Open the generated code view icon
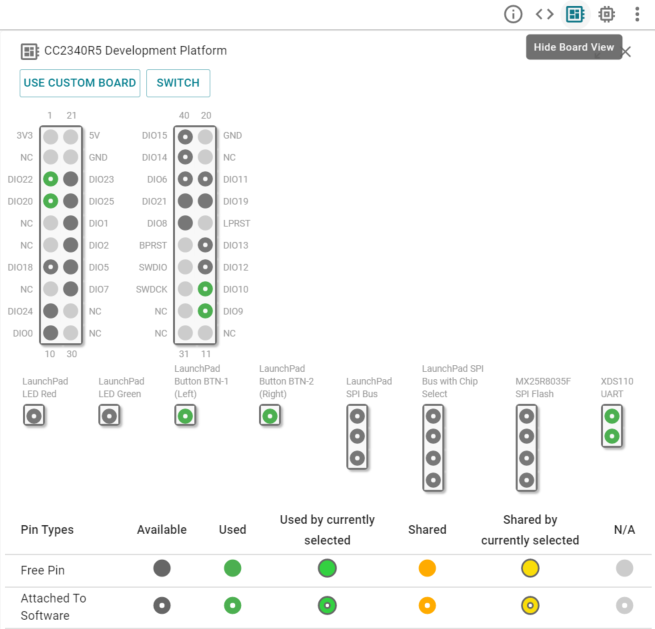 [544, 14]
